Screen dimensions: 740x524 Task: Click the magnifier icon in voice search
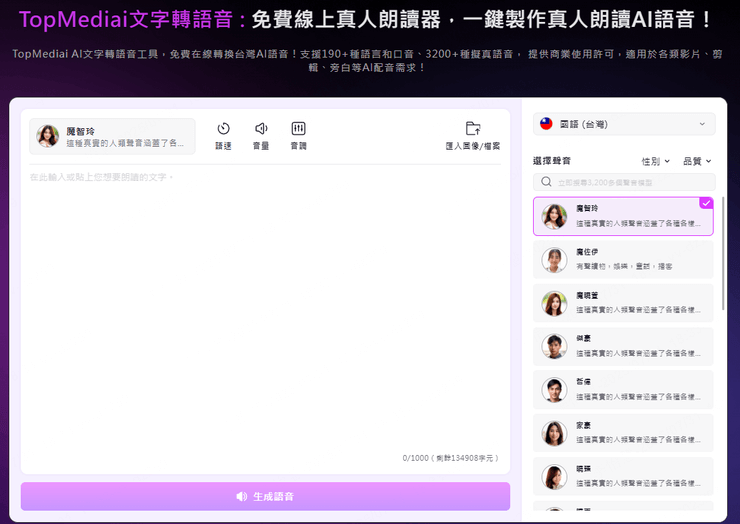[546, 182]
